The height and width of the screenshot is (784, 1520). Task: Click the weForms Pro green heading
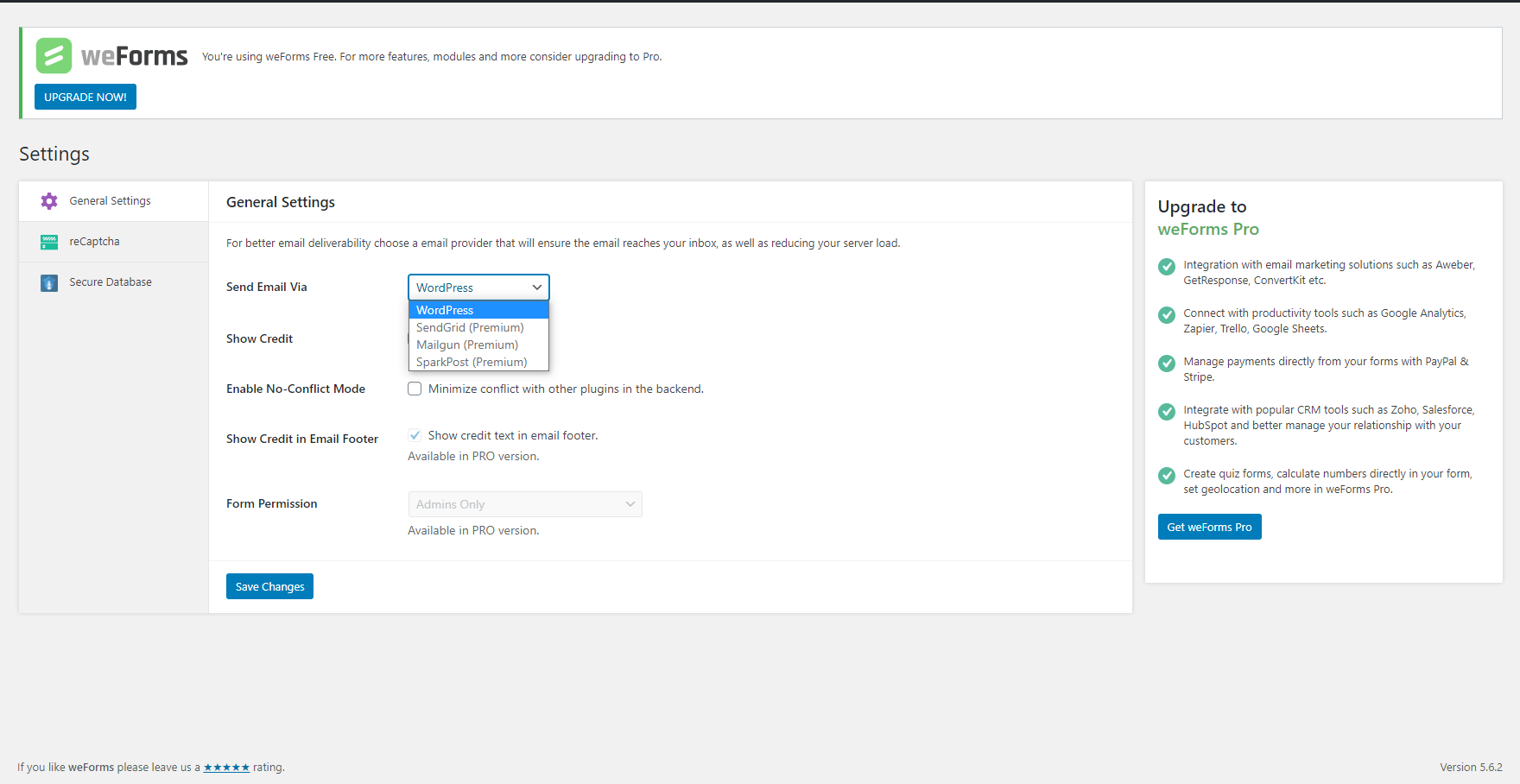(x=1208, y=229)
